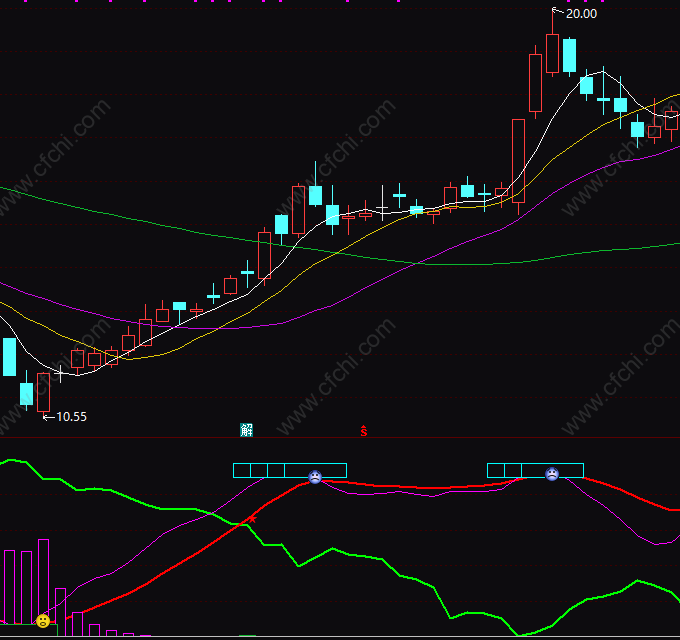Image resolution: width=680 pixels, height=640 pixels.
Task: Click the first blue sad-face signal icon
Action: pyautogui.click(x=315, y=478)
